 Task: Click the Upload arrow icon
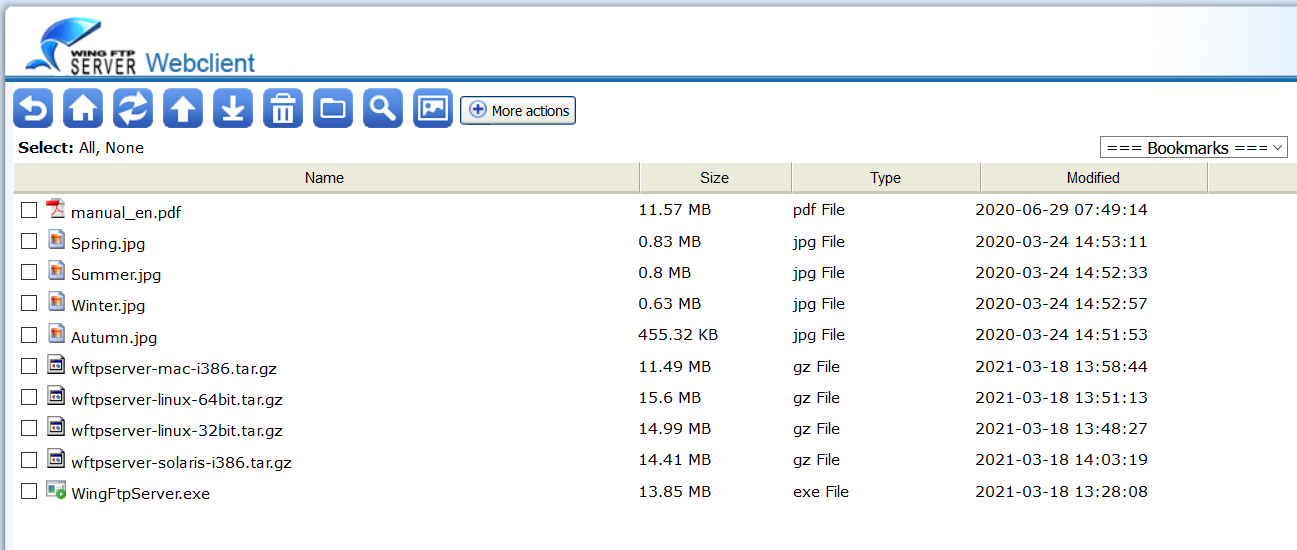183,108
